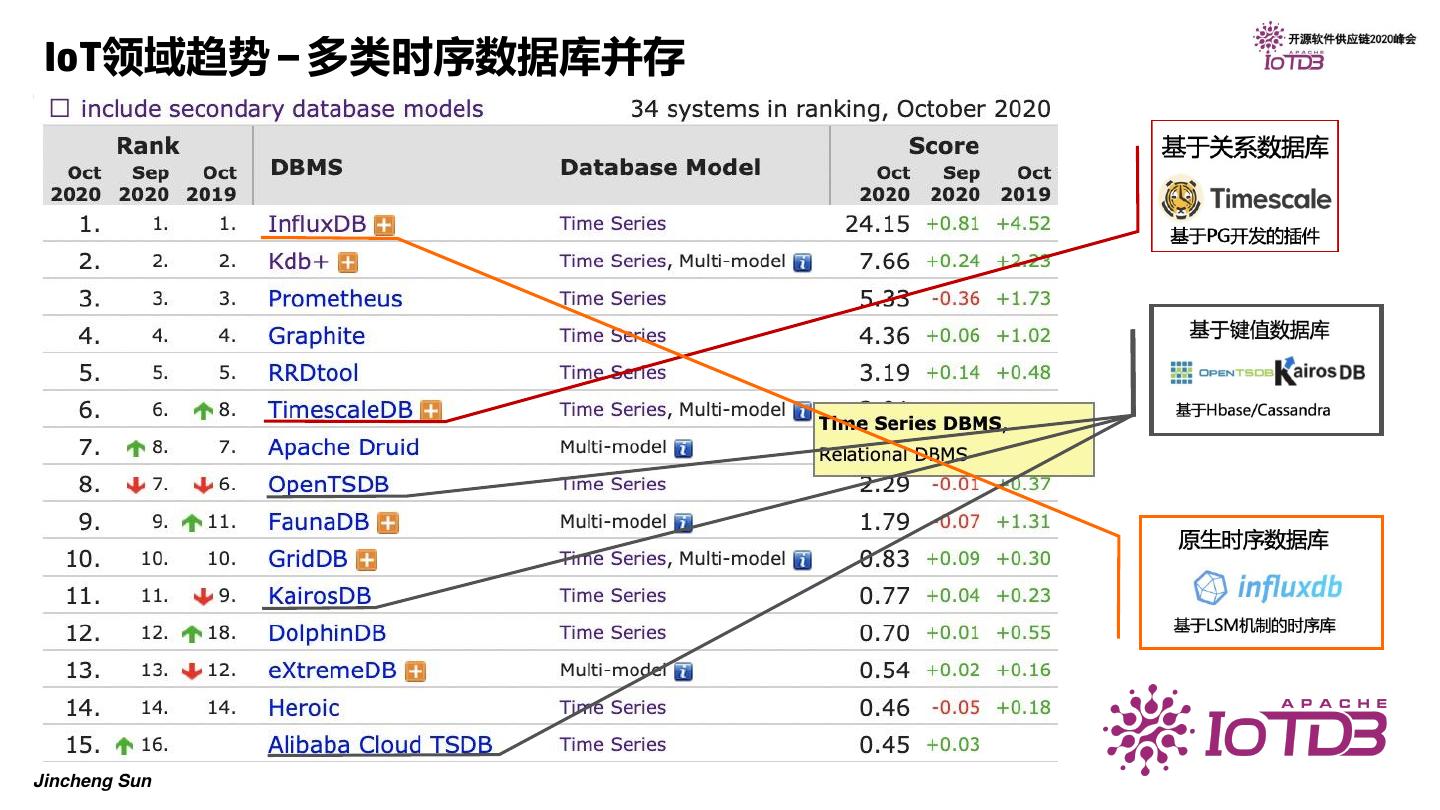The height and width of the screenshot is (810, 1440).
Task: Click the yellow Time Series DBMS tooltip
Action: click(x=954, y=439)
